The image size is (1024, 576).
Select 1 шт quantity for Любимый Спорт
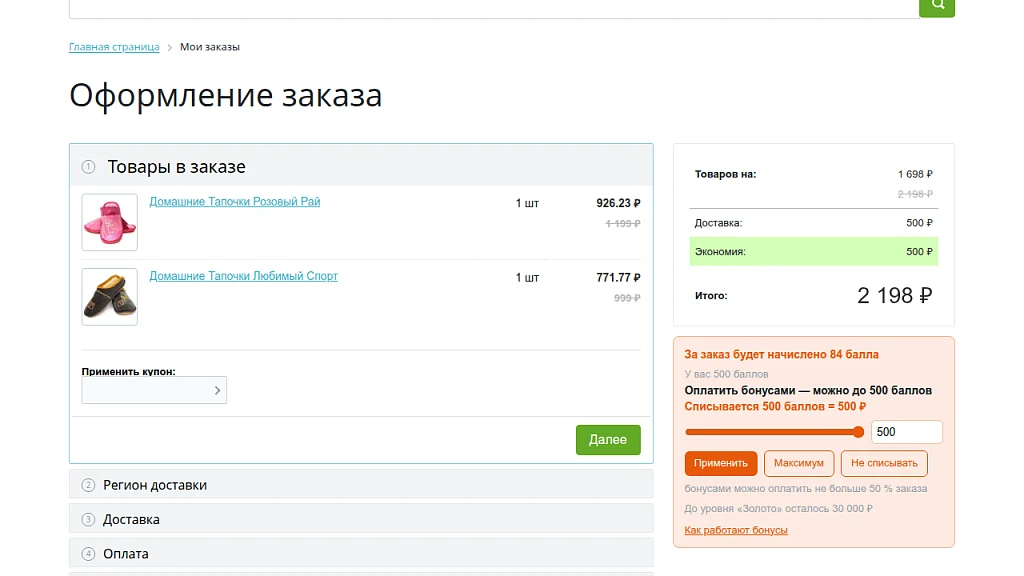tap(527, 278)
